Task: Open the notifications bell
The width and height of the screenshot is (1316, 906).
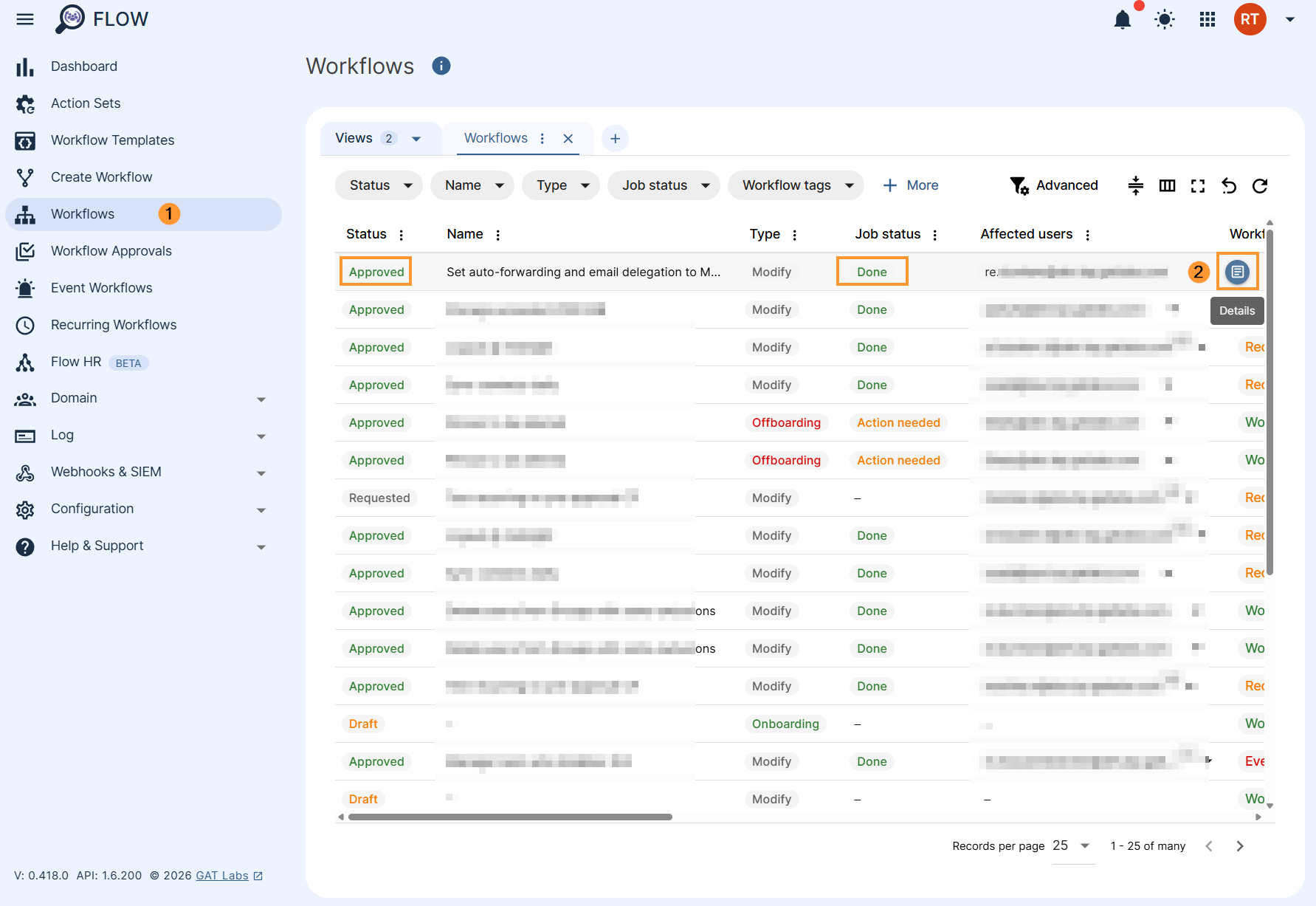Action: (1123, 20)
